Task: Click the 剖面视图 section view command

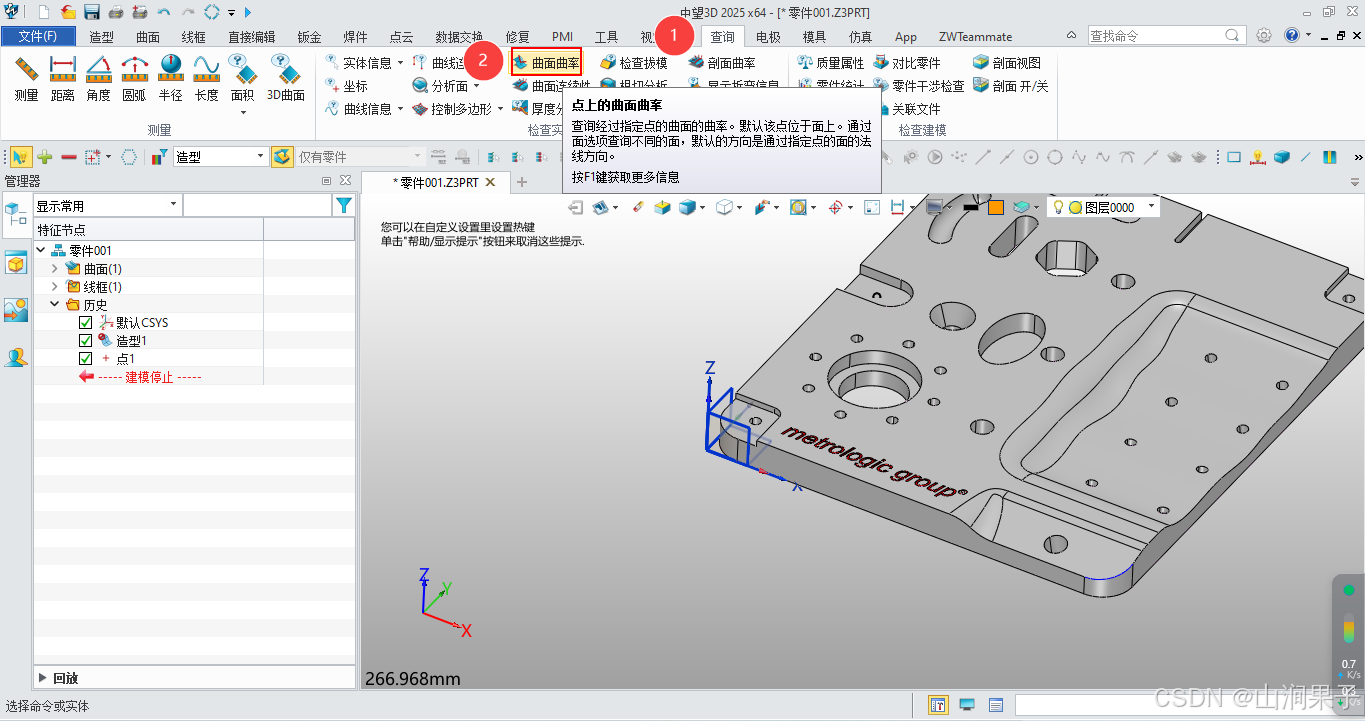Action: tap(1007, 62)
